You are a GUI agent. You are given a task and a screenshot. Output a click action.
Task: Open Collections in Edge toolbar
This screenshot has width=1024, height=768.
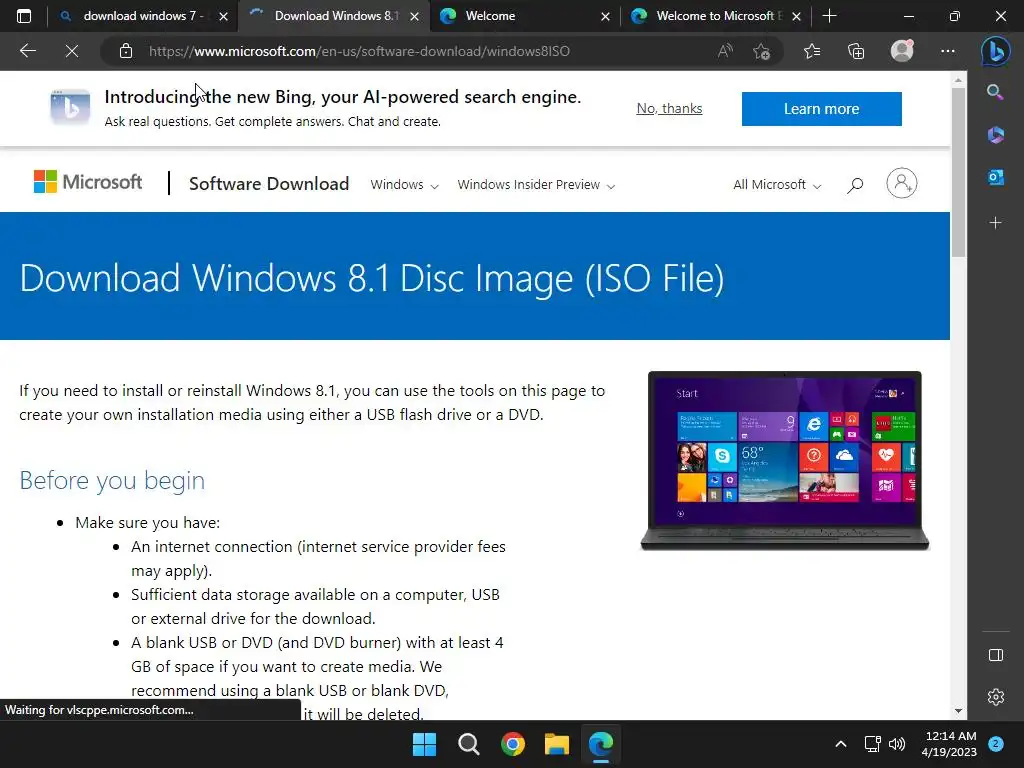pyautogui.click(x=856, y=51)
